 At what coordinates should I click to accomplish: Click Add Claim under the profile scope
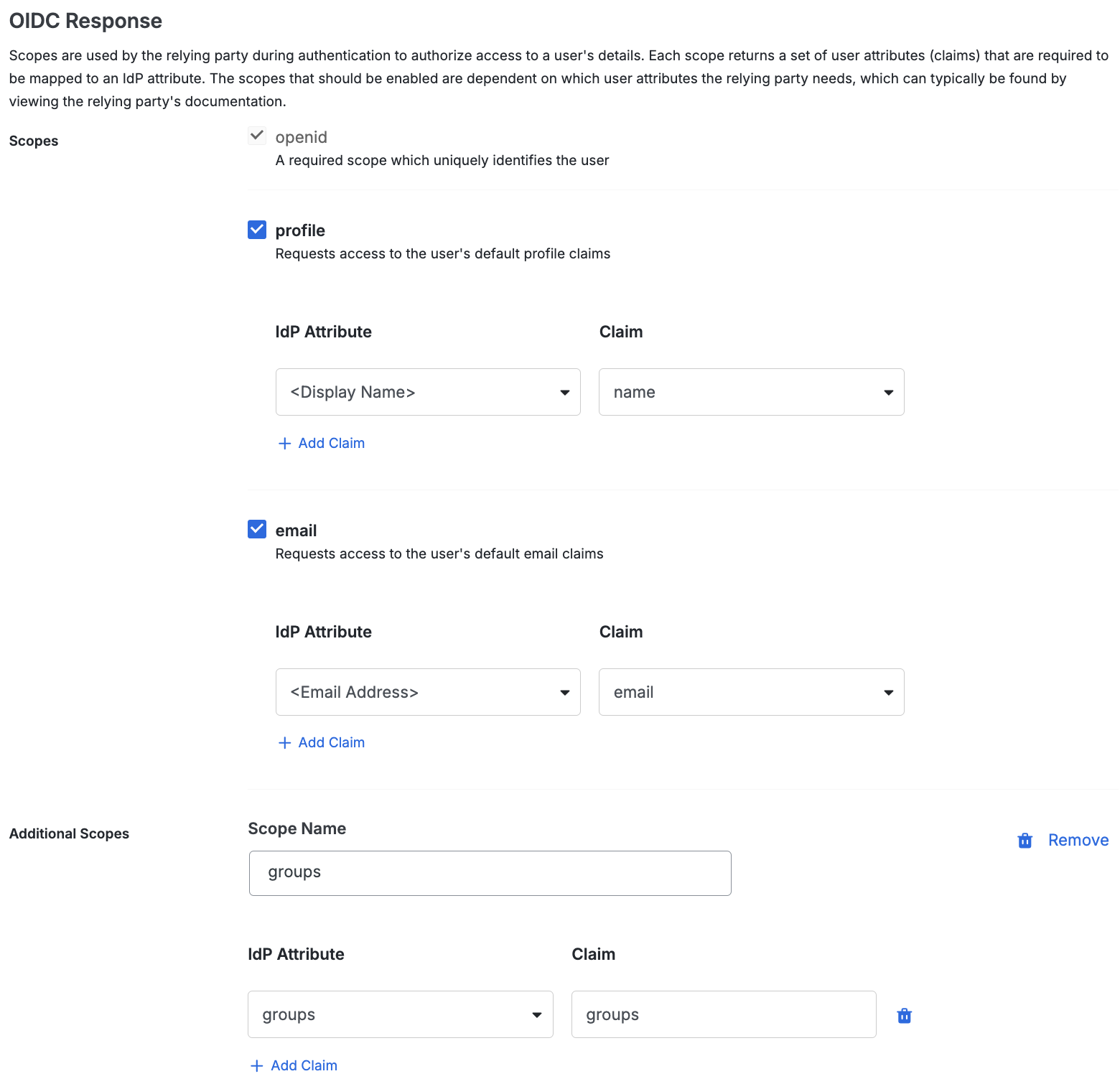coord(331,443)
